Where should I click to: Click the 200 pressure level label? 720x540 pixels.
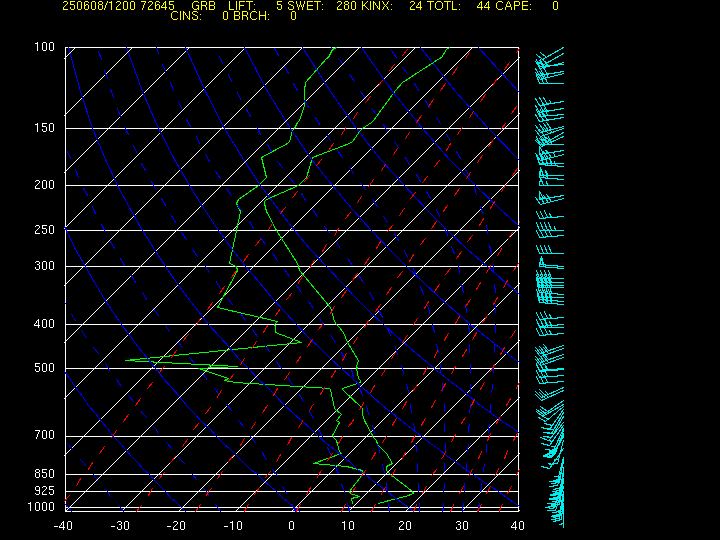45,185
